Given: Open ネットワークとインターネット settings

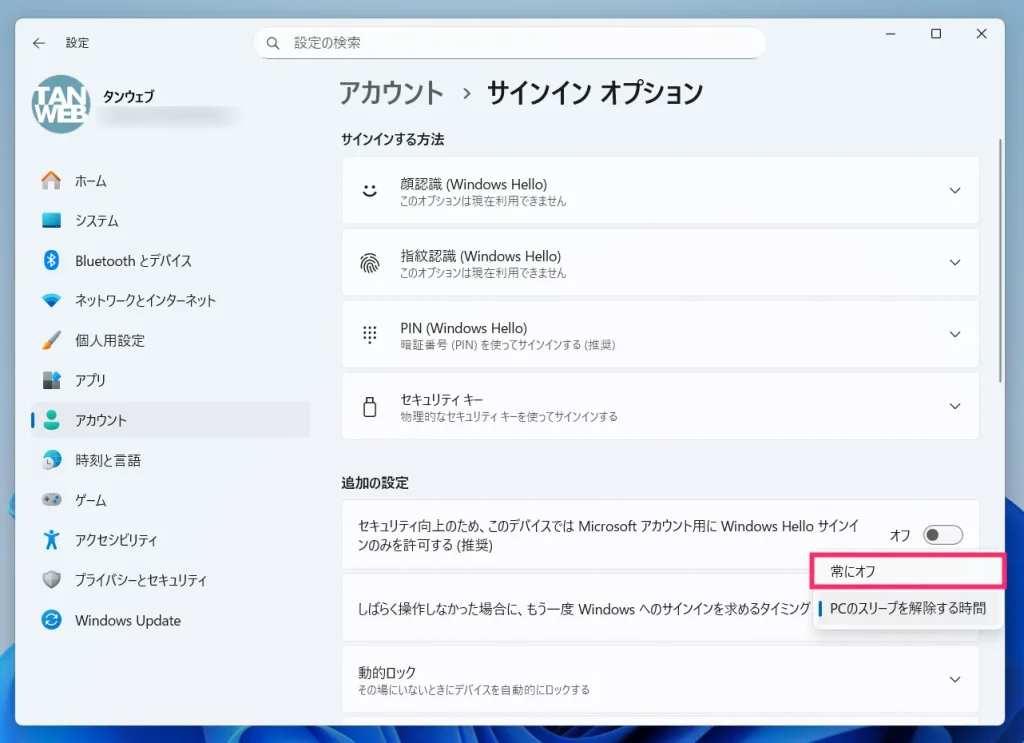Looking at the screenshot, I should click(x=145, y=300).
